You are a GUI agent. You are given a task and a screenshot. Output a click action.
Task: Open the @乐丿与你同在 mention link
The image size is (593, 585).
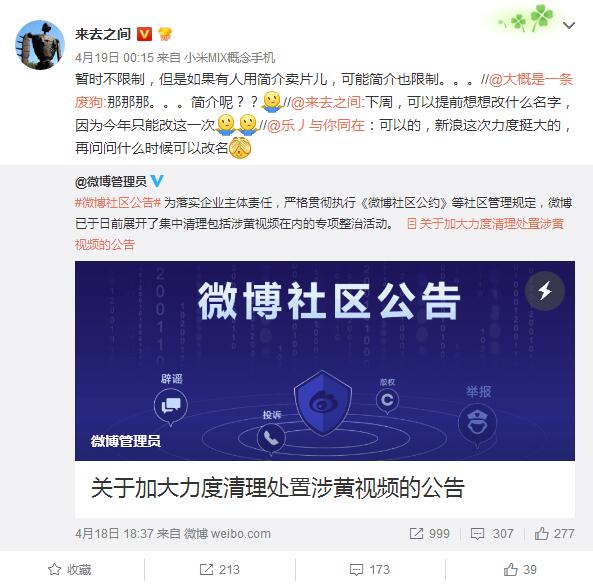point(316,125)
